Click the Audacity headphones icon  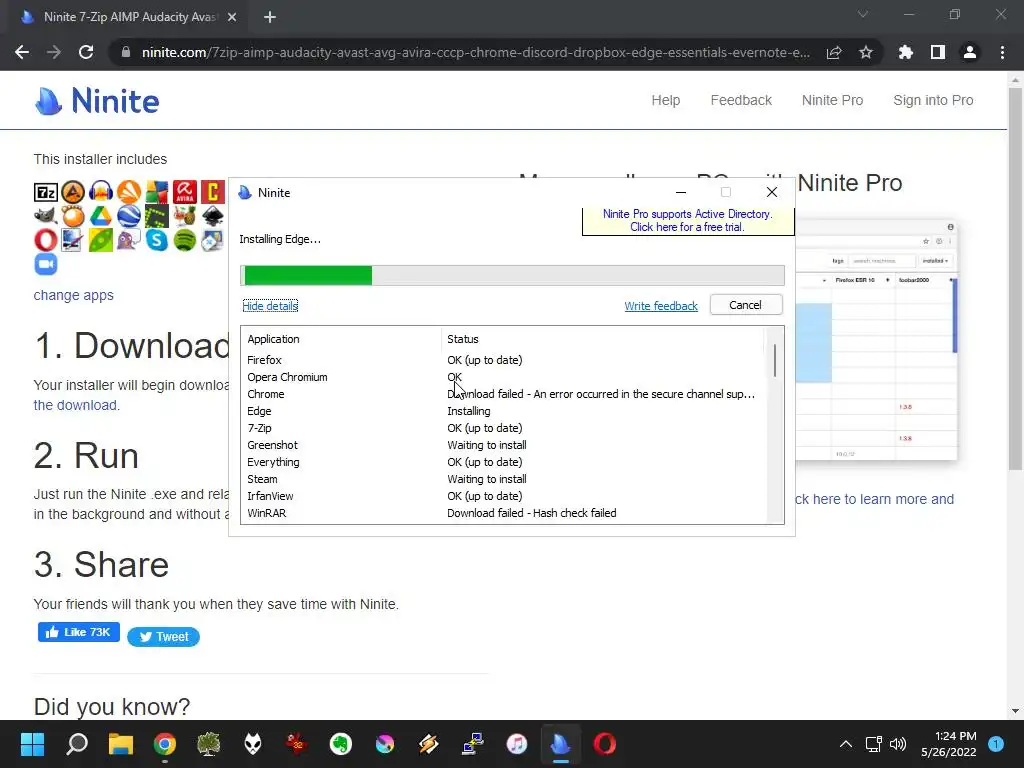click(x=101, y=192)
